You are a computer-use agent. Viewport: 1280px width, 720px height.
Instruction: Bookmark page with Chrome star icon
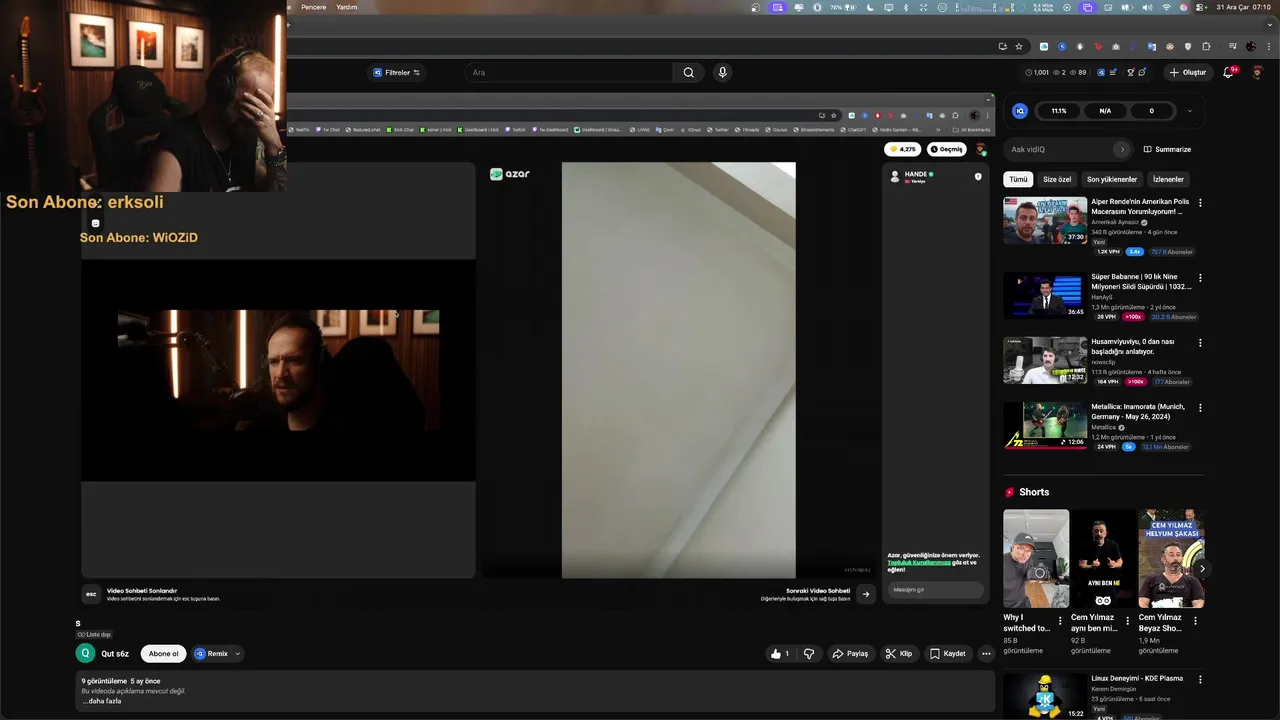pos(1019,46)
